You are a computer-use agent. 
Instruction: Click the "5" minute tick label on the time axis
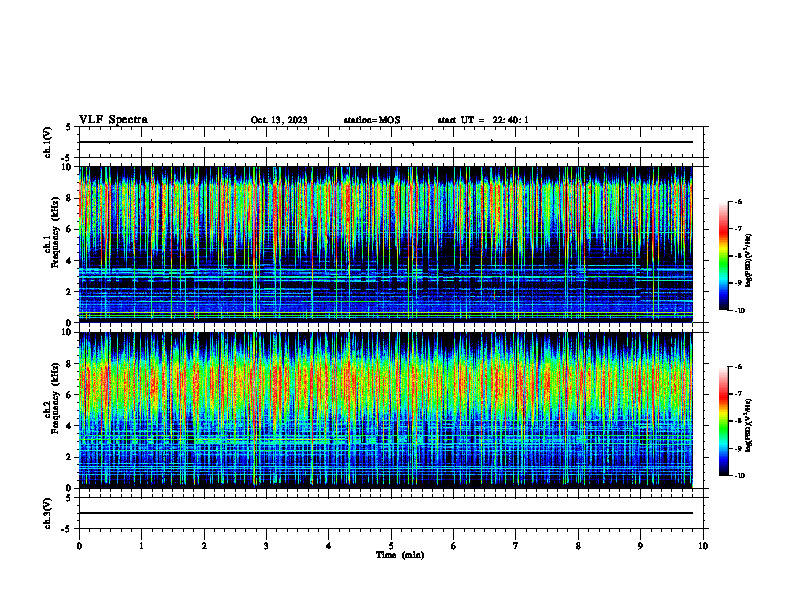click(391, 546)
